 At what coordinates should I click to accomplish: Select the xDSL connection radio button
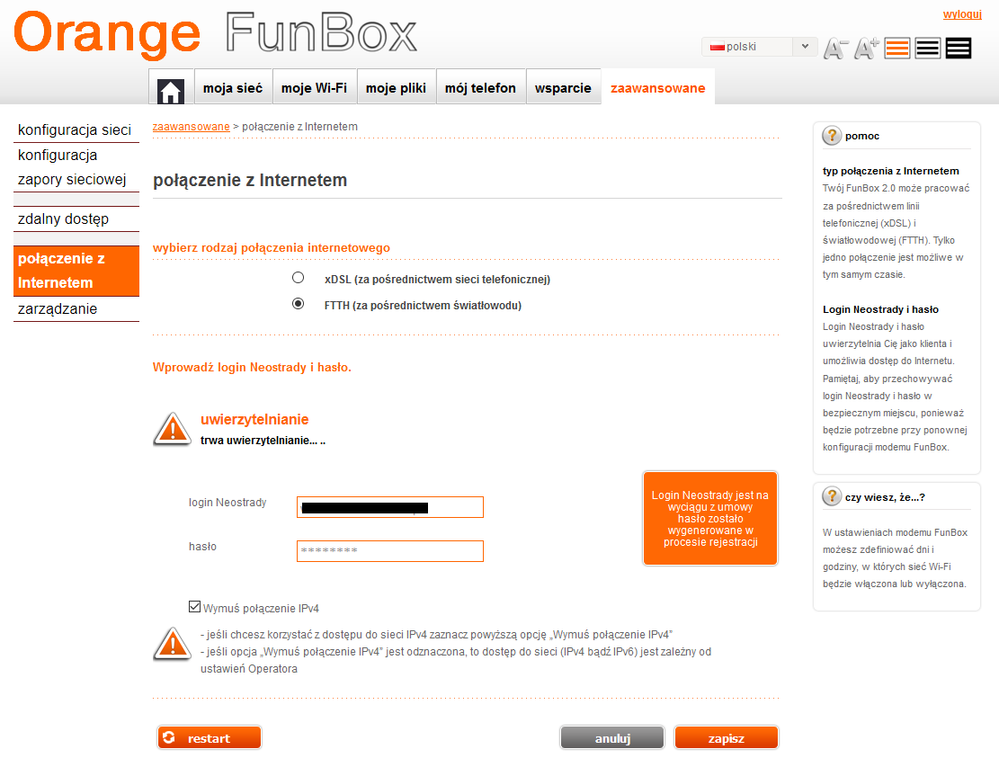(x=297, y=277)
